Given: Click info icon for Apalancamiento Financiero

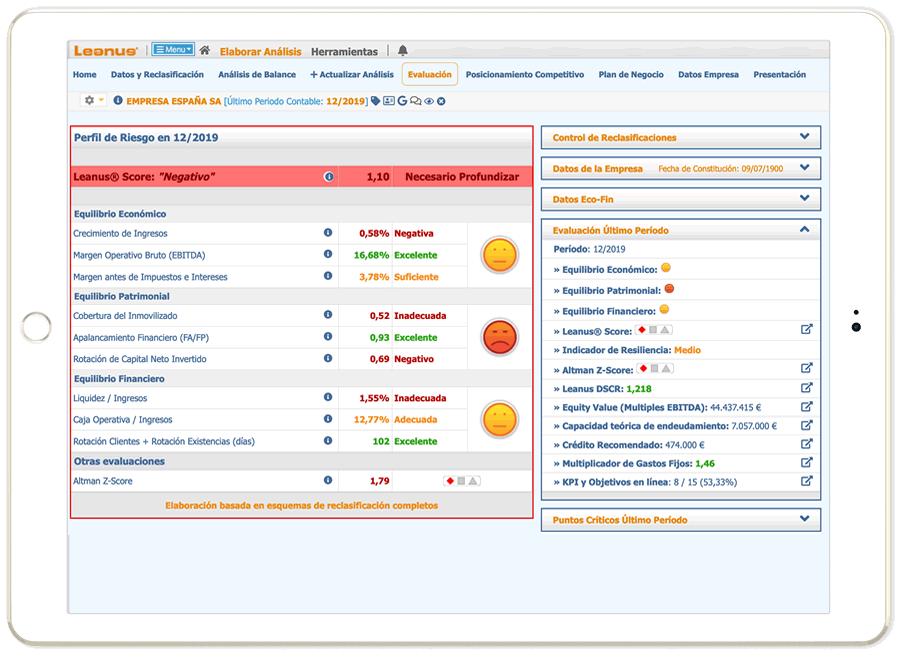Looking at the screenshot, I should tap(328, 336).
